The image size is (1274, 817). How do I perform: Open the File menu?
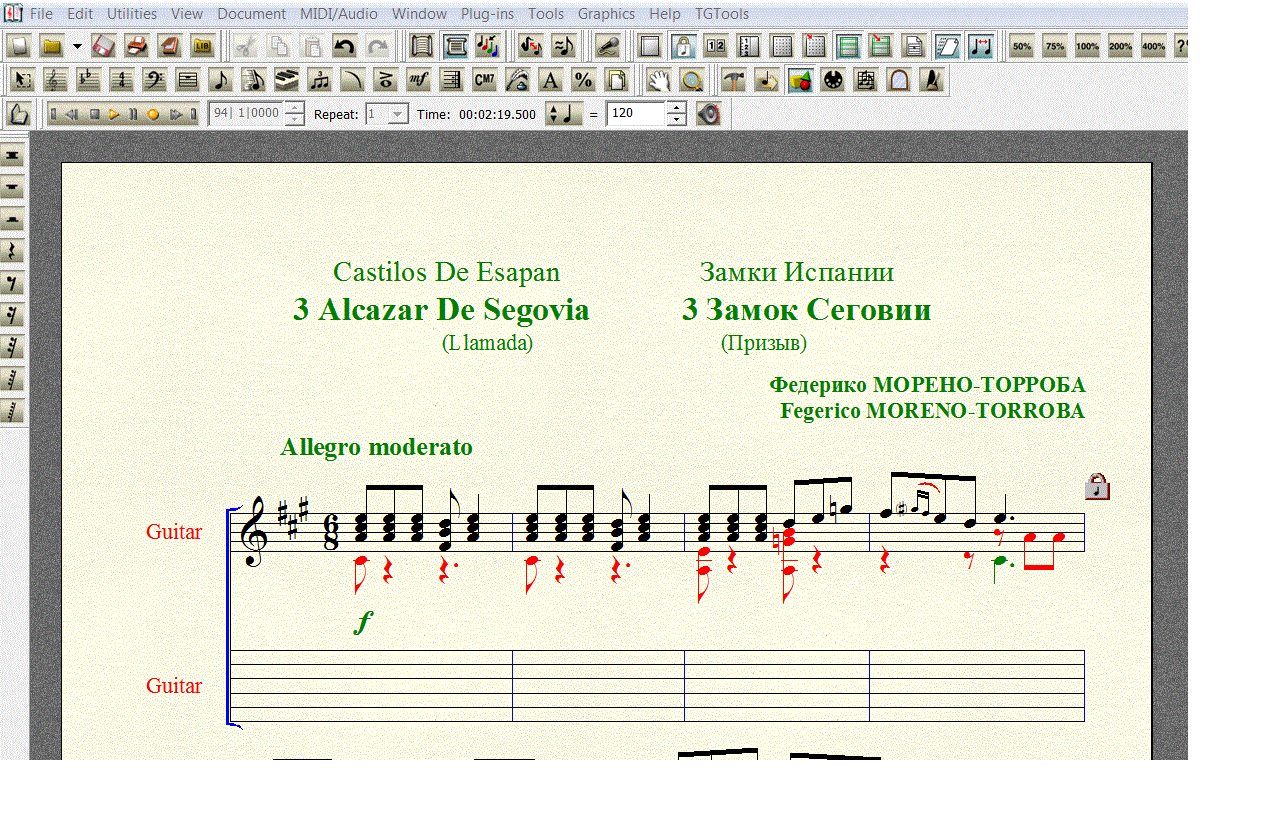(41, 14)
